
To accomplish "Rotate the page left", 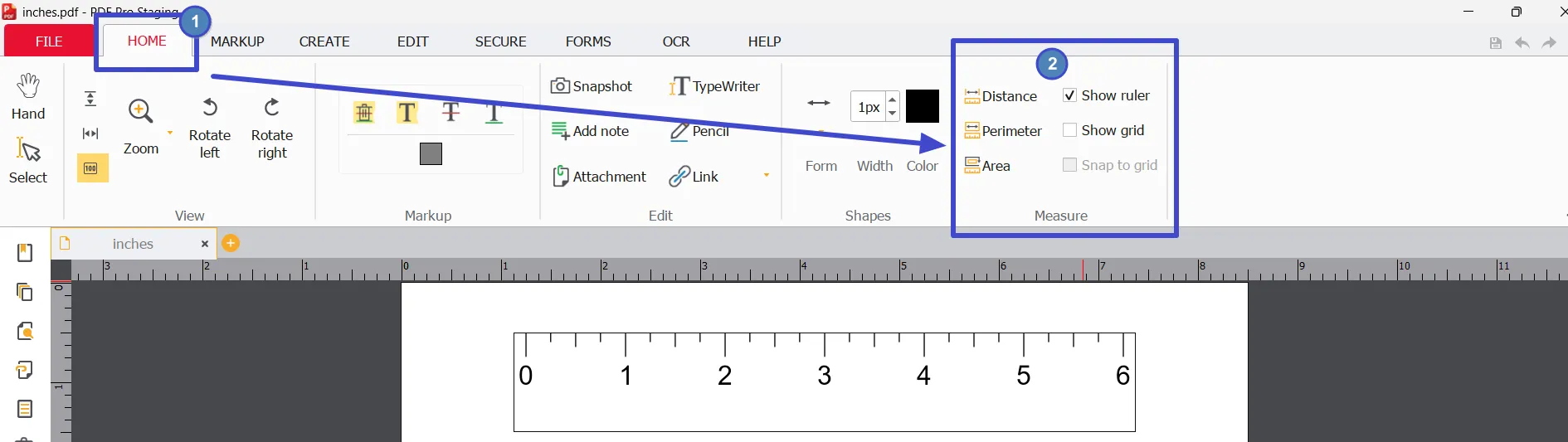I will pyautogui.click(x=210, y=129).
